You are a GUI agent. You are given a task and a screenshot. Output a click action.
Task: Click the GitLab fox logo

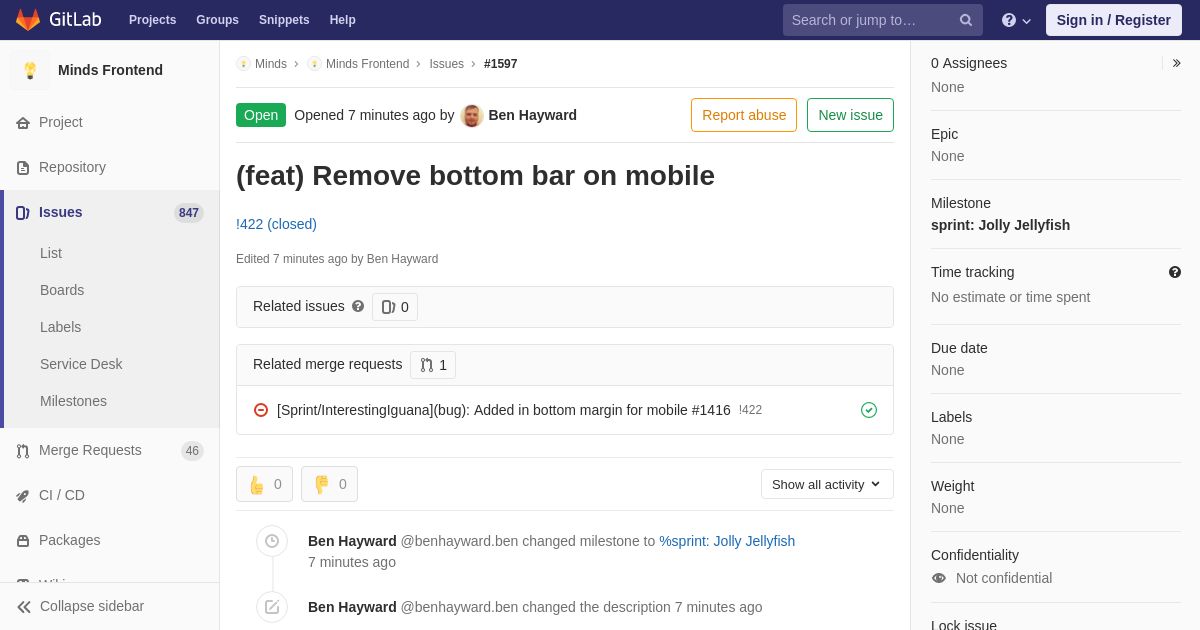[x=28, y=20]
